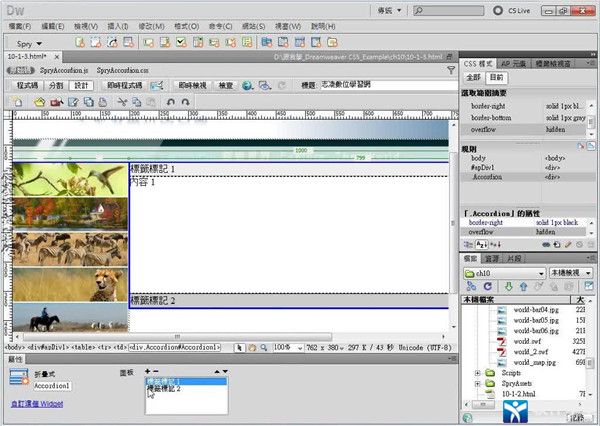Click the Redo arrow icon
The width and height of the screenshot is (600, 426).
pos(185,102)
